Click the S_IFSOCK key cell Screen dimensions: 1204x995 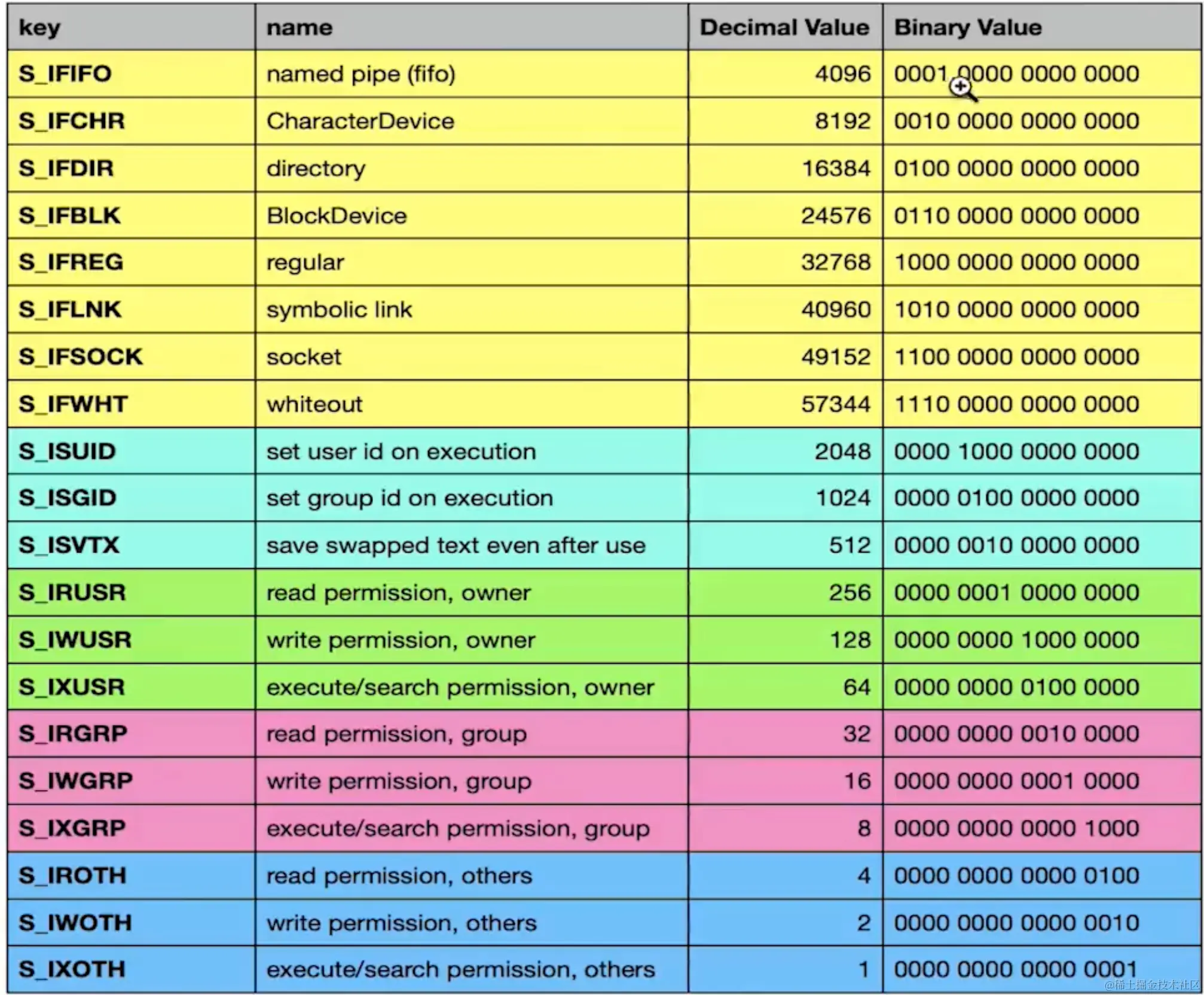click(x=80, y=357)
